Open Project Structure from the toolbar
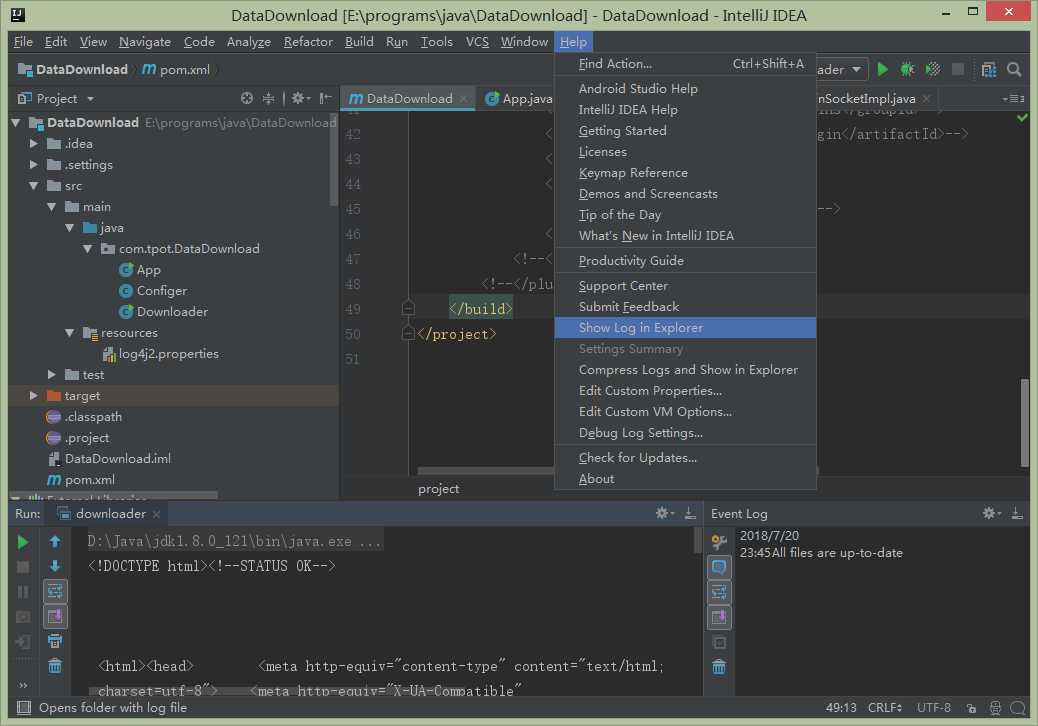 click(x=988, y=69)
